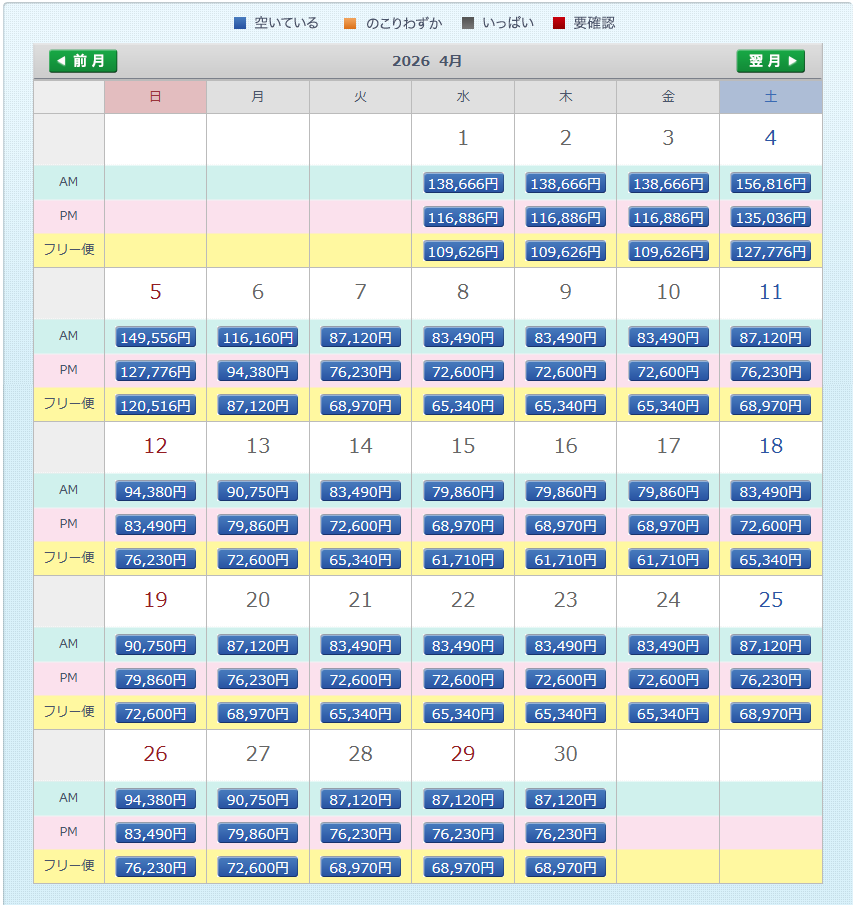Choose April 24 フリー便 price 65,340円

tap(668, 713)
